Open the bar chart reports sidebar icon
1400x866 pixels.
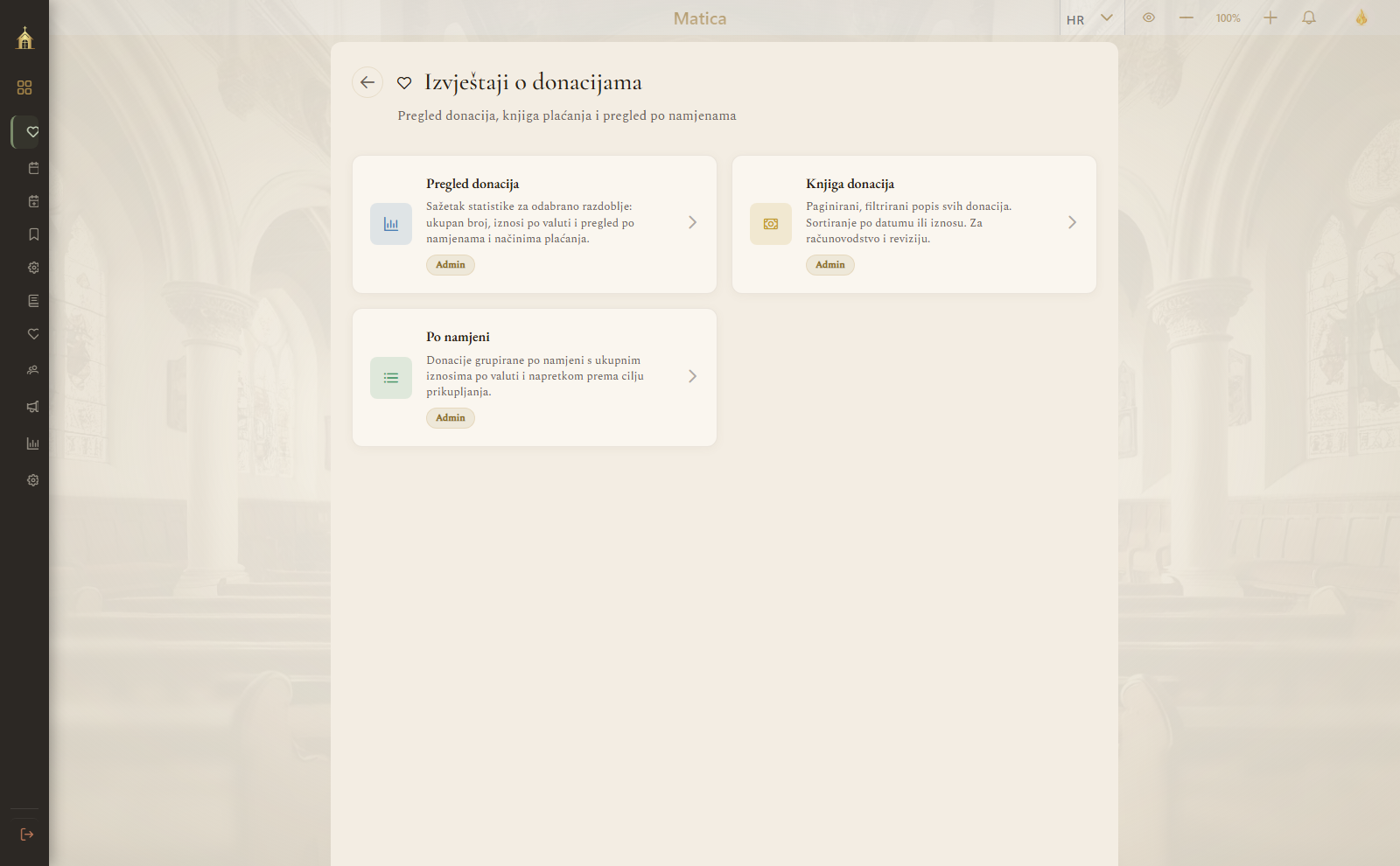(33, 443)
